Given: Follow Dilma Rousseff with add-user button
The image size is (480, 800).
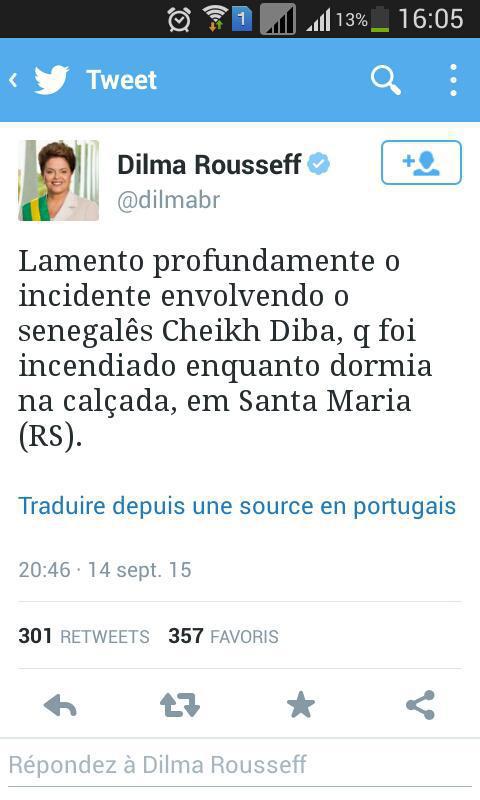Looking at the screenshot, I should tap(421, 162).
